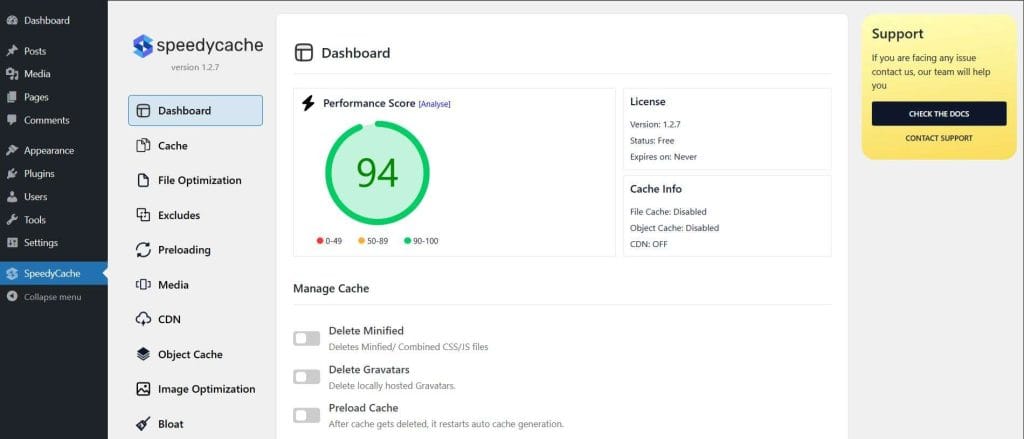The image size is (1024, 439).
Task: Click the 'Expires on: Never' text
Action: coord(664,157)
